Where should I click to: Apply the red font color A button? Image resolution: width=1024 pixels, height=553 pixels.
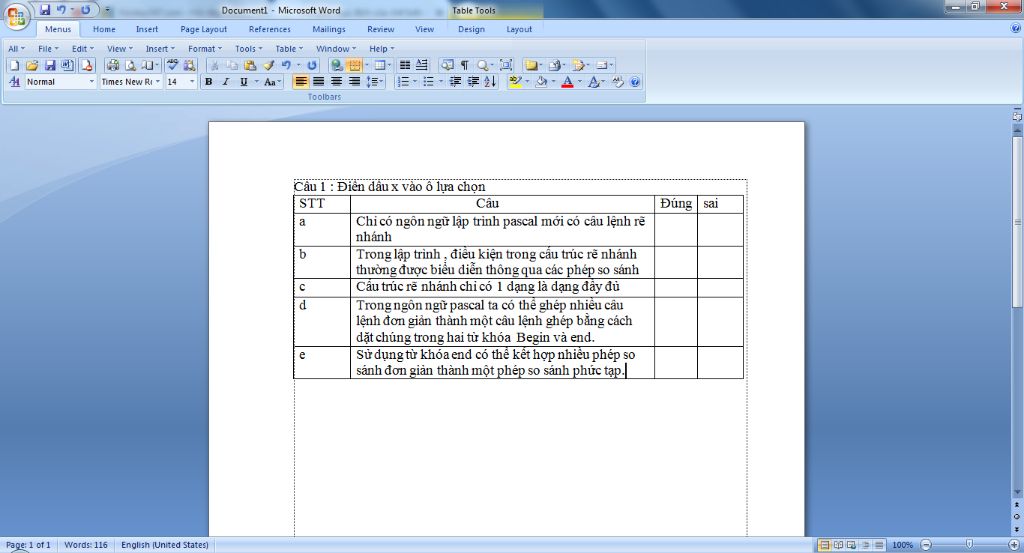click(x=568, y=82)
